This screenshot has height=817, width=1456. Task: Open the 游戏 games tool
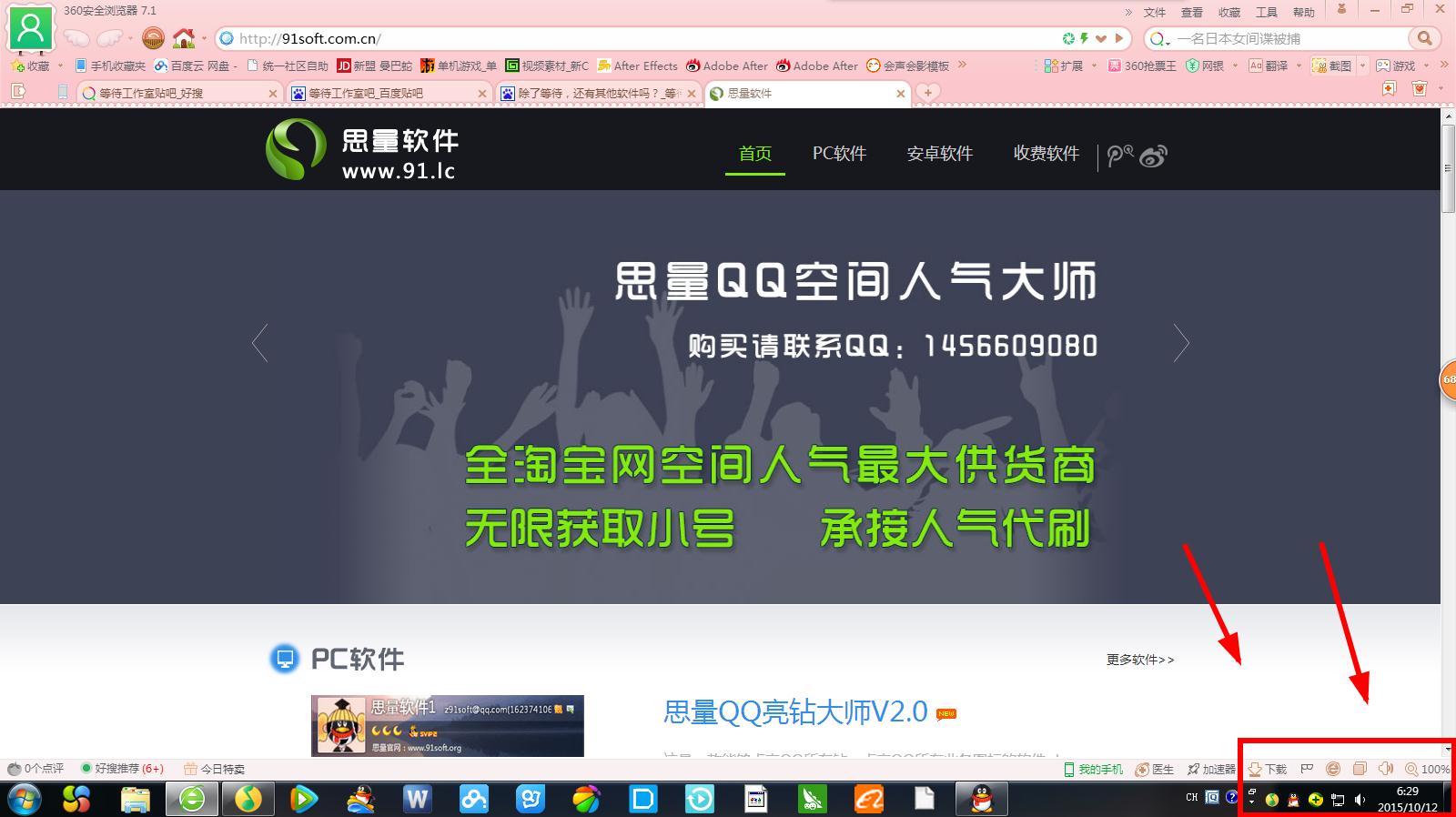(x=1396, y=66)
